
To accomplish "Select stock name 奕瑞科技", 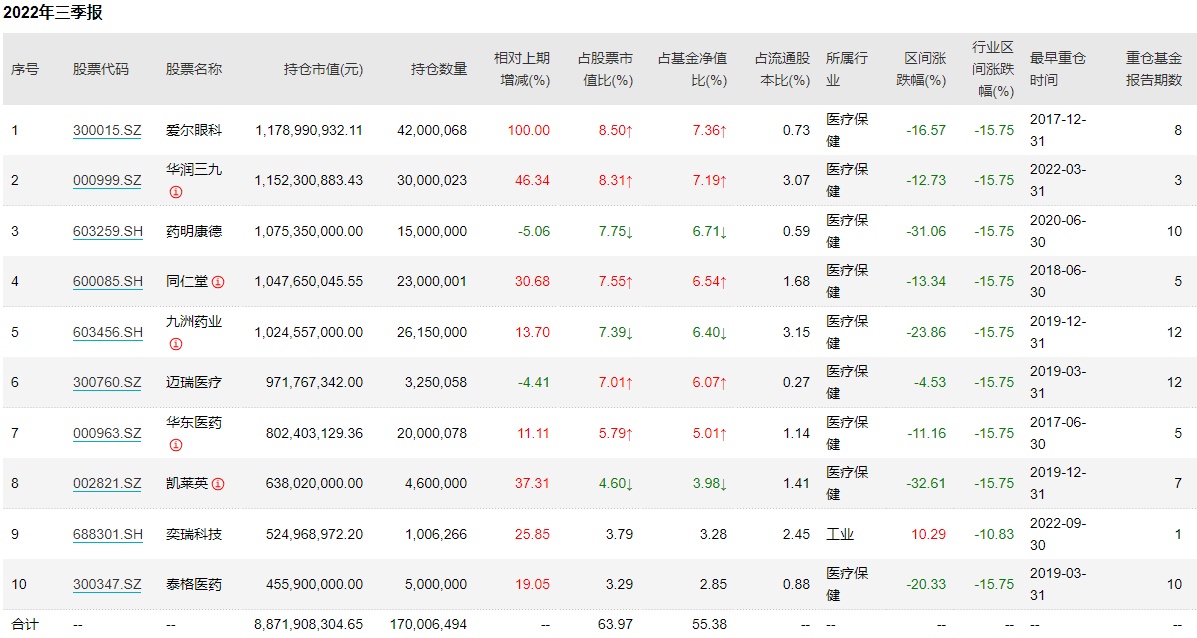I will pyautogui.click(x=194, y=534).
